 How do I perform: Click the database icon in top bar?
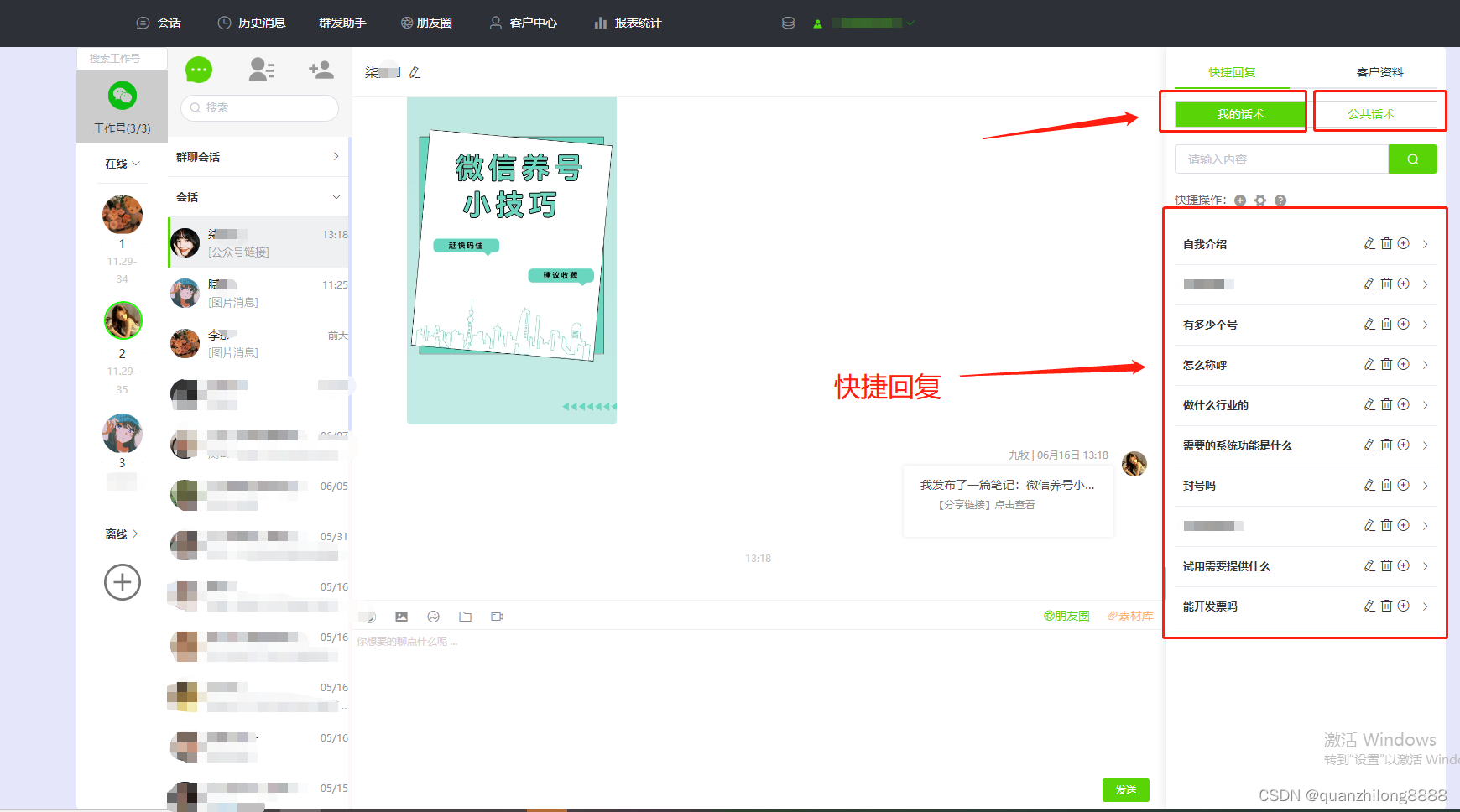788,23
